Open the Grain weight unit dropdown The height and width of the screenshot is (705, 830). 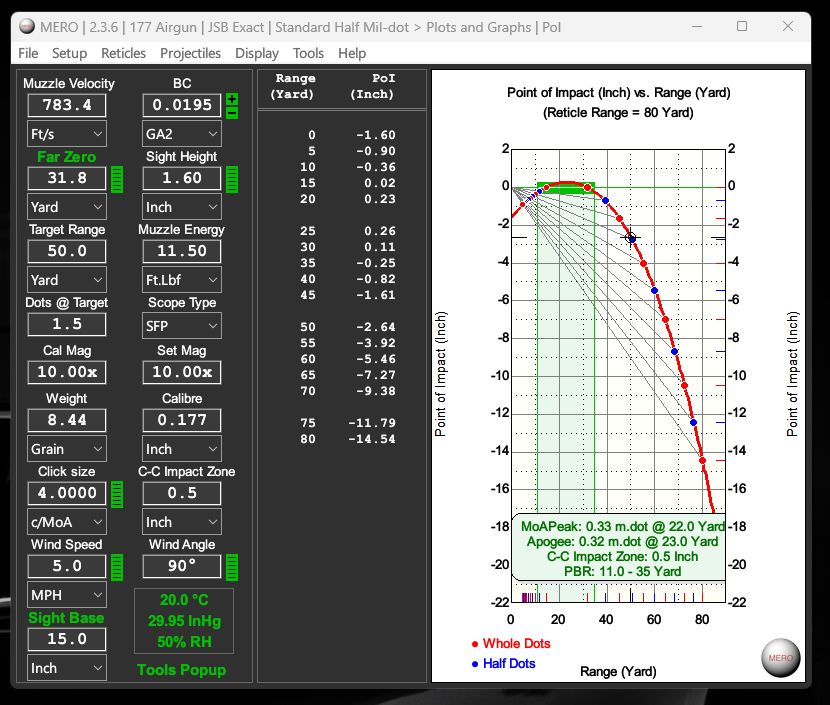point(67,449)
